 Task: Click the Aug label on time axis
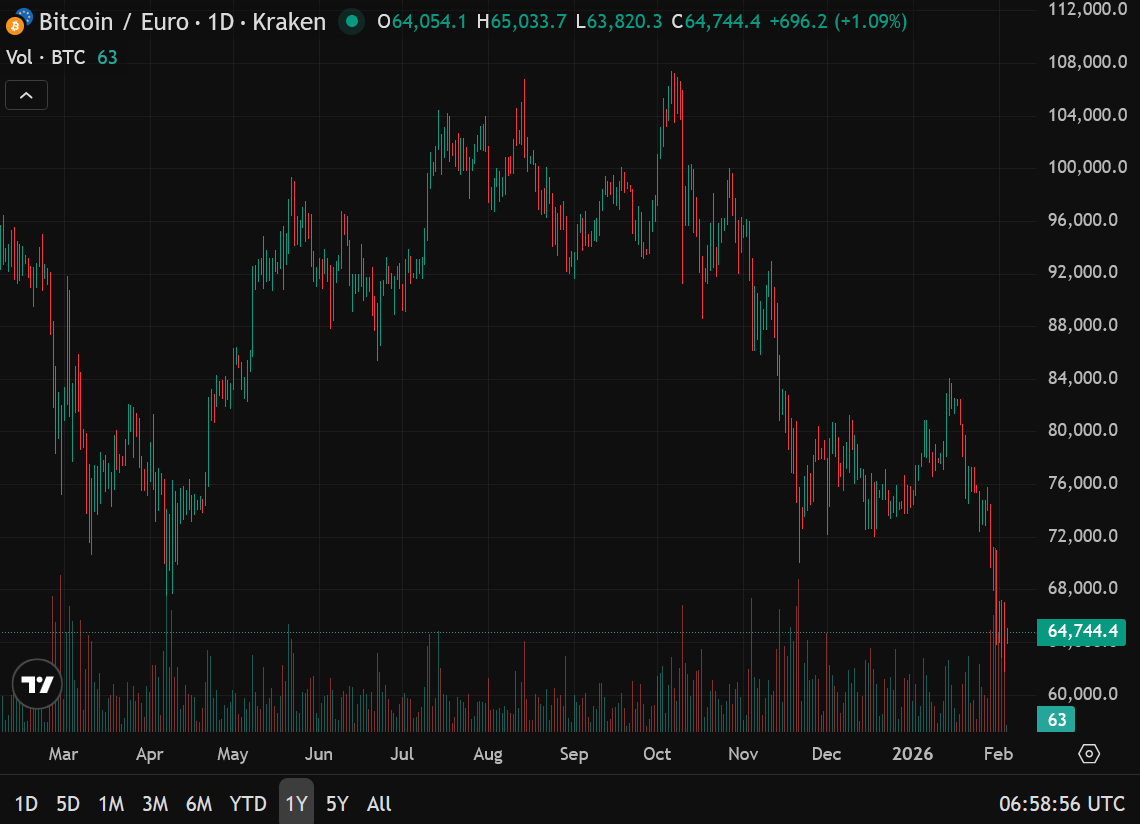(x=488, y=754)
